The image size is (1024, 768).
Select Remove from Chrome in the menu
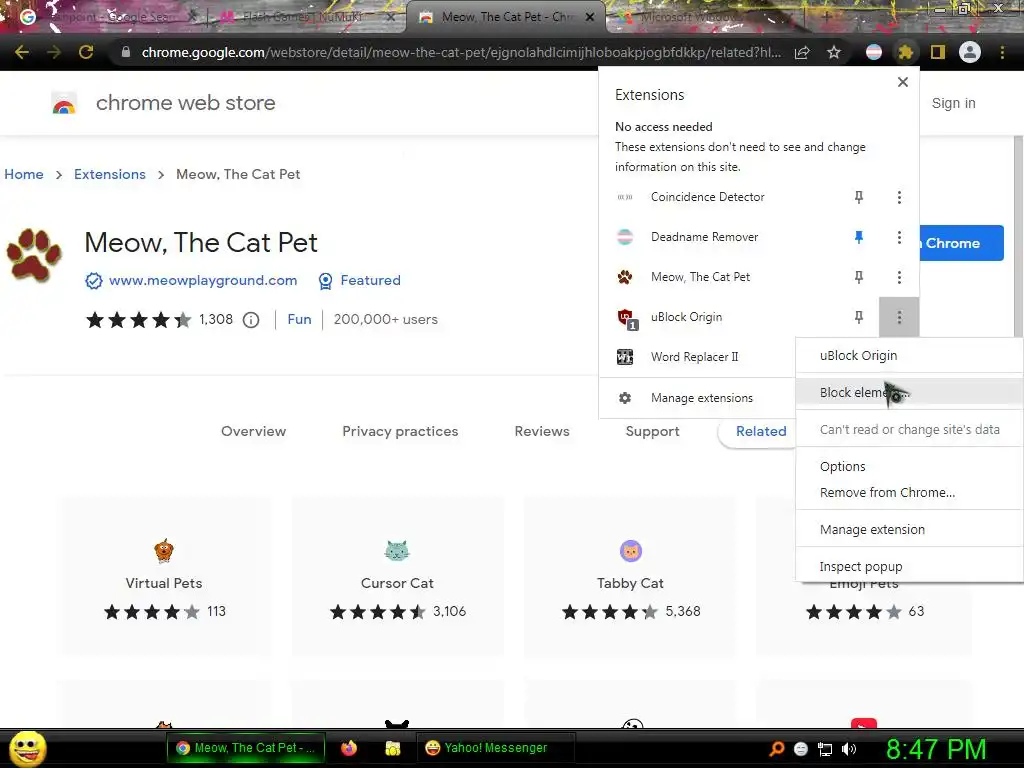pos(910,492)
